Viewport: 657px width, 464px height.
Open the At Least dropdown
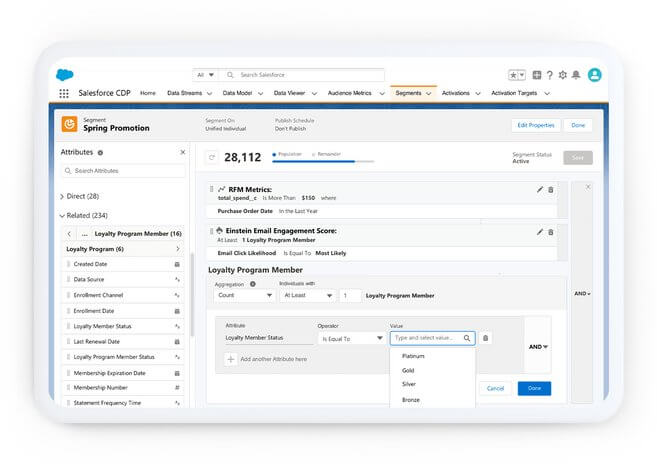[307, 296]
